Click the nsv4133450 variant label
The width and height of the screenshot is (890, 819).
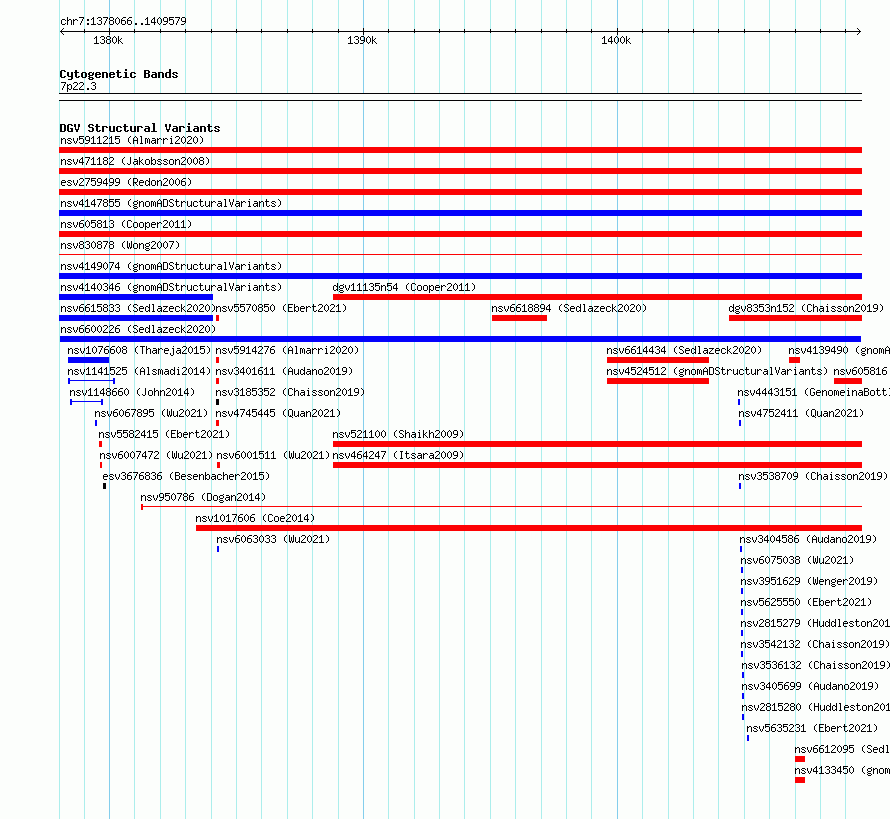pos(842,770)
